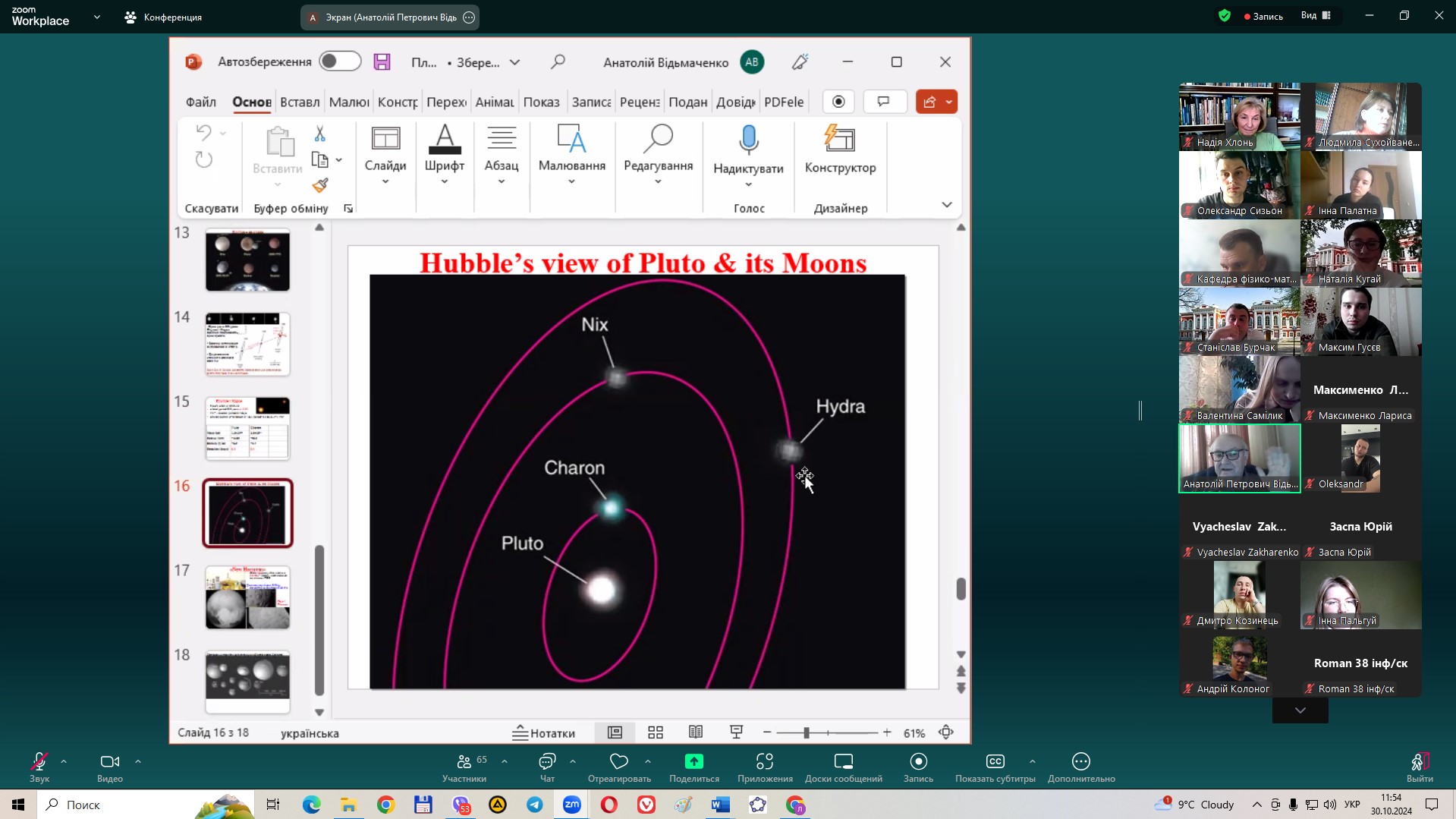Select slide 17 thumbnail
This screenshot has width=1456, height=819.
247,597
